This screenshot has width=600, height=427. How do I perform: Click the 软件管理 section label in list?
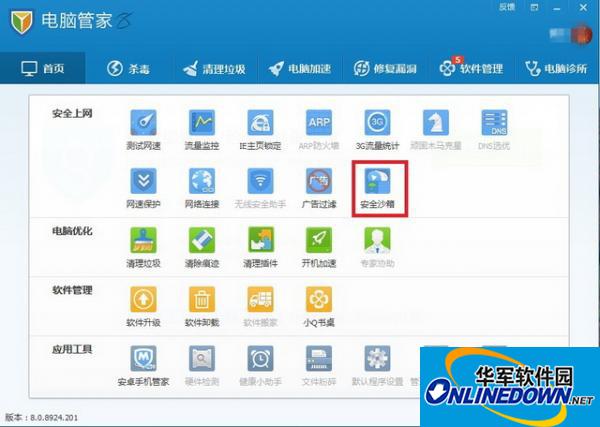[x=72, y=290]
